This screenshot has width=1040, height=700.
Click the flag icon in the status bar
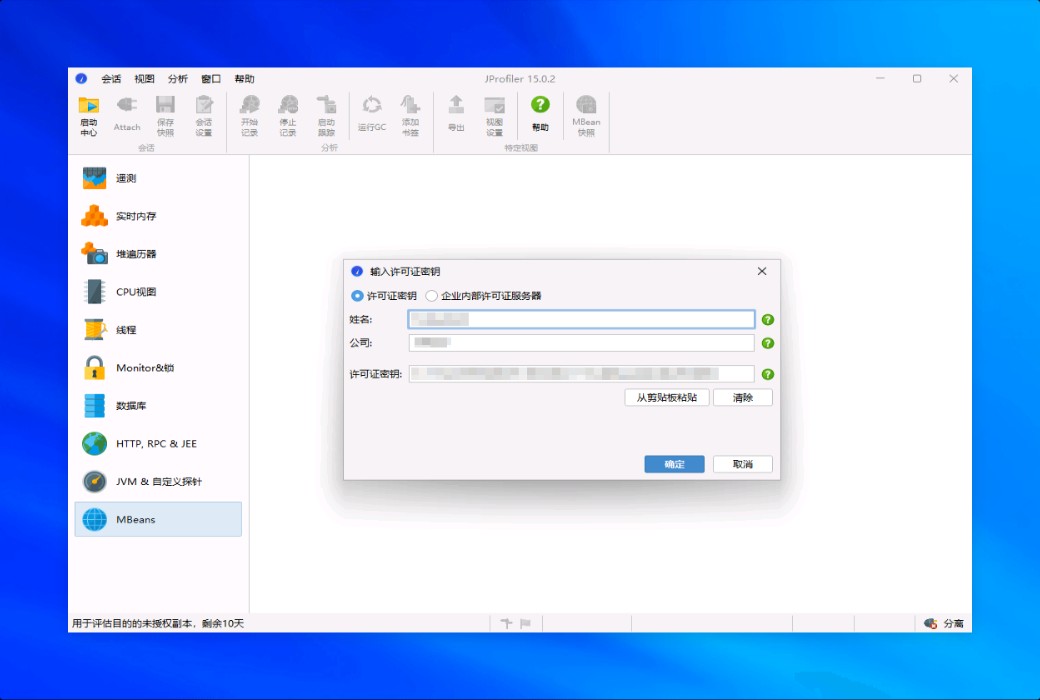[x=525, y=623]
